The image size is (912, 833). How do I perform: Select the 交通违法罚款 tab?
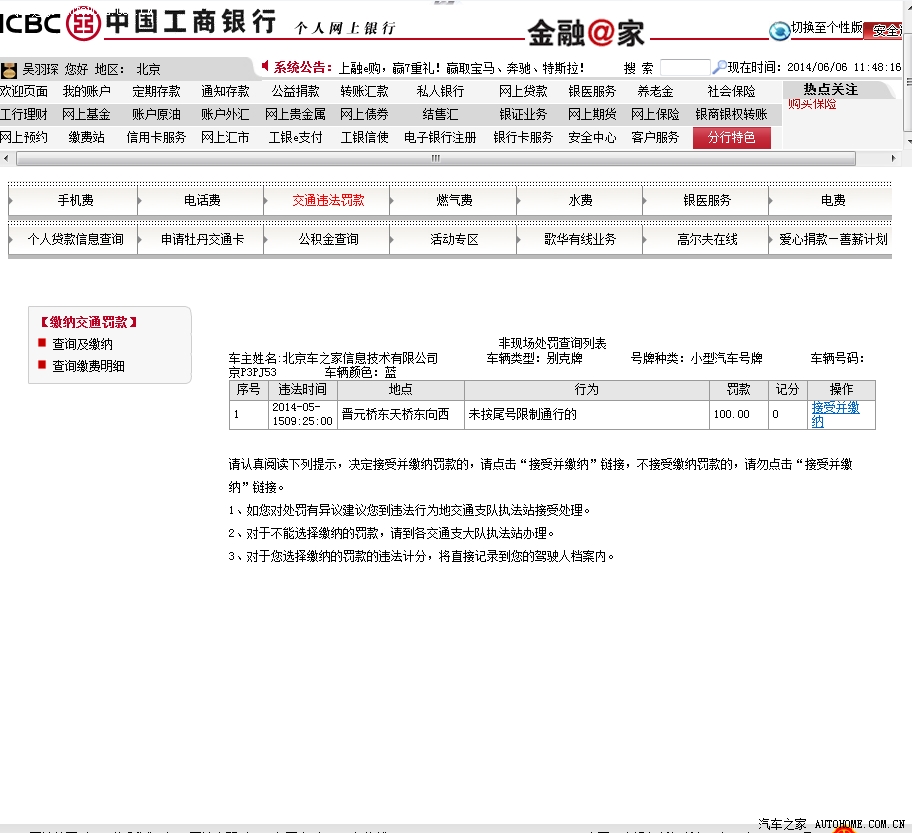[328, 200]
